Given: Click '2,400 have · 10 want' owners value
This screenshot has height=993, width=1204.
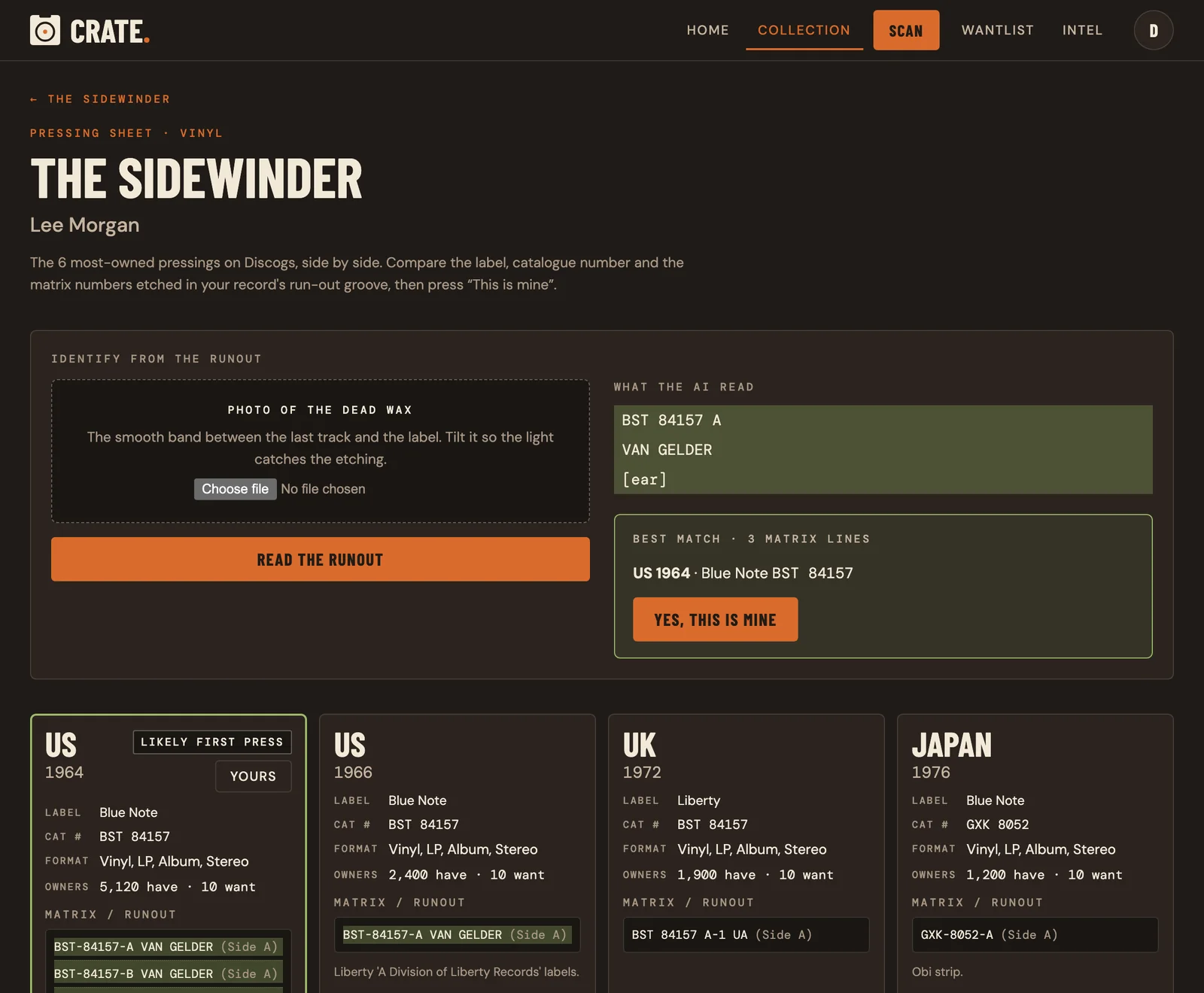Looking at the screenshot, I should pos(467,875).
